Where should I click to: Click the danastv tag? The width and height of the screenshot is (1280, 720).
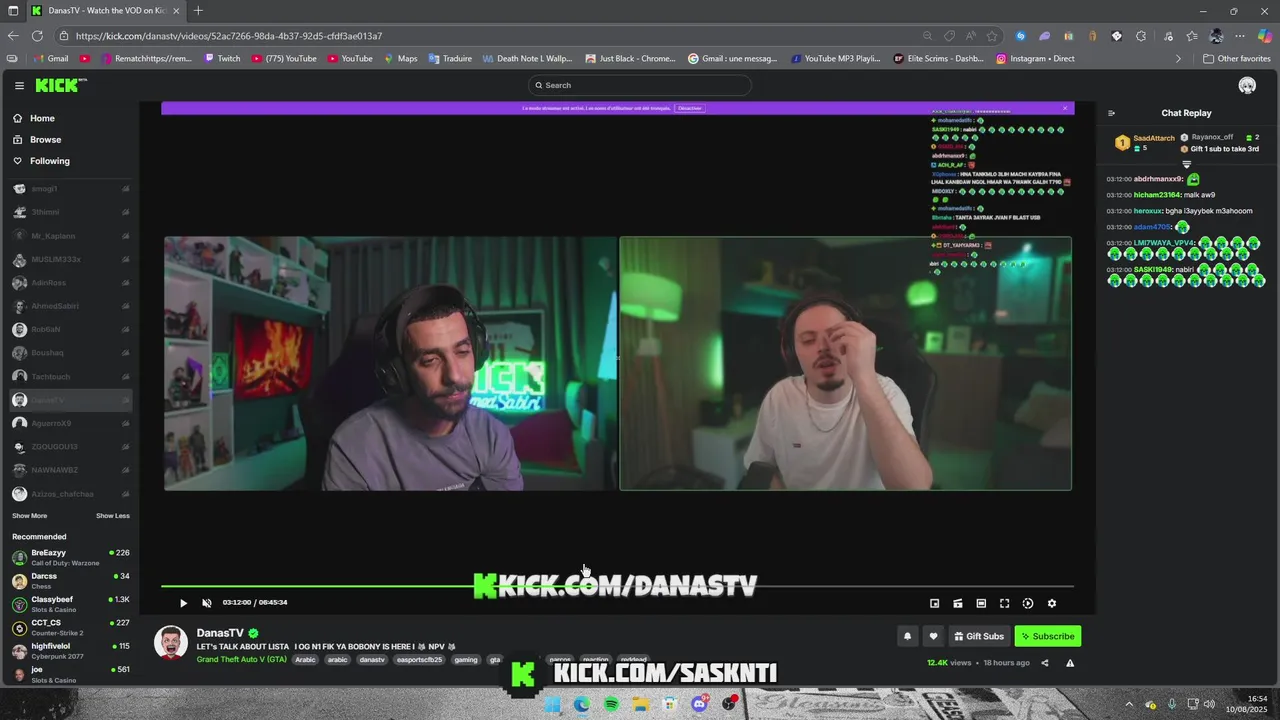tap(372, 660)
